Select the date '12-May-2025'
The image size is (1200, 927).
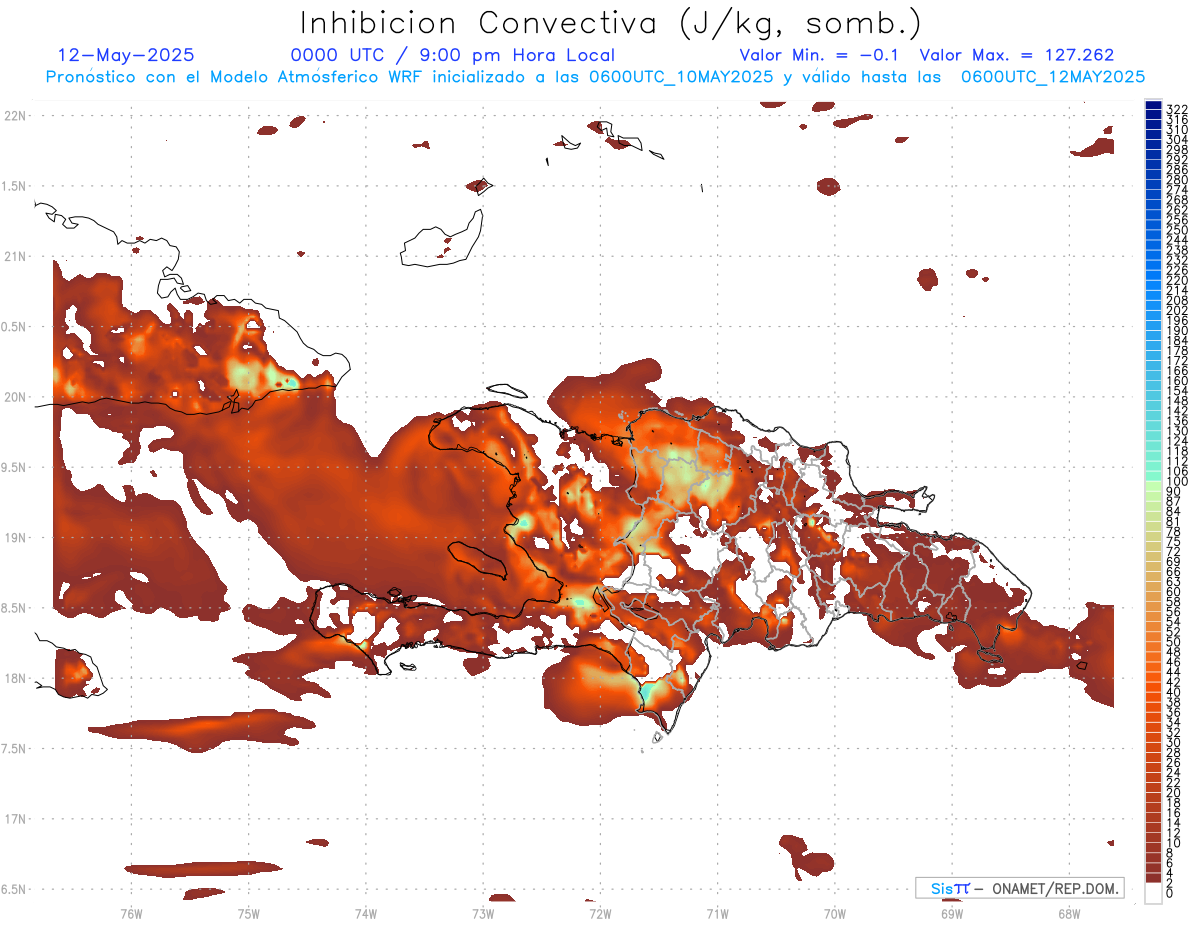(126, 55)
